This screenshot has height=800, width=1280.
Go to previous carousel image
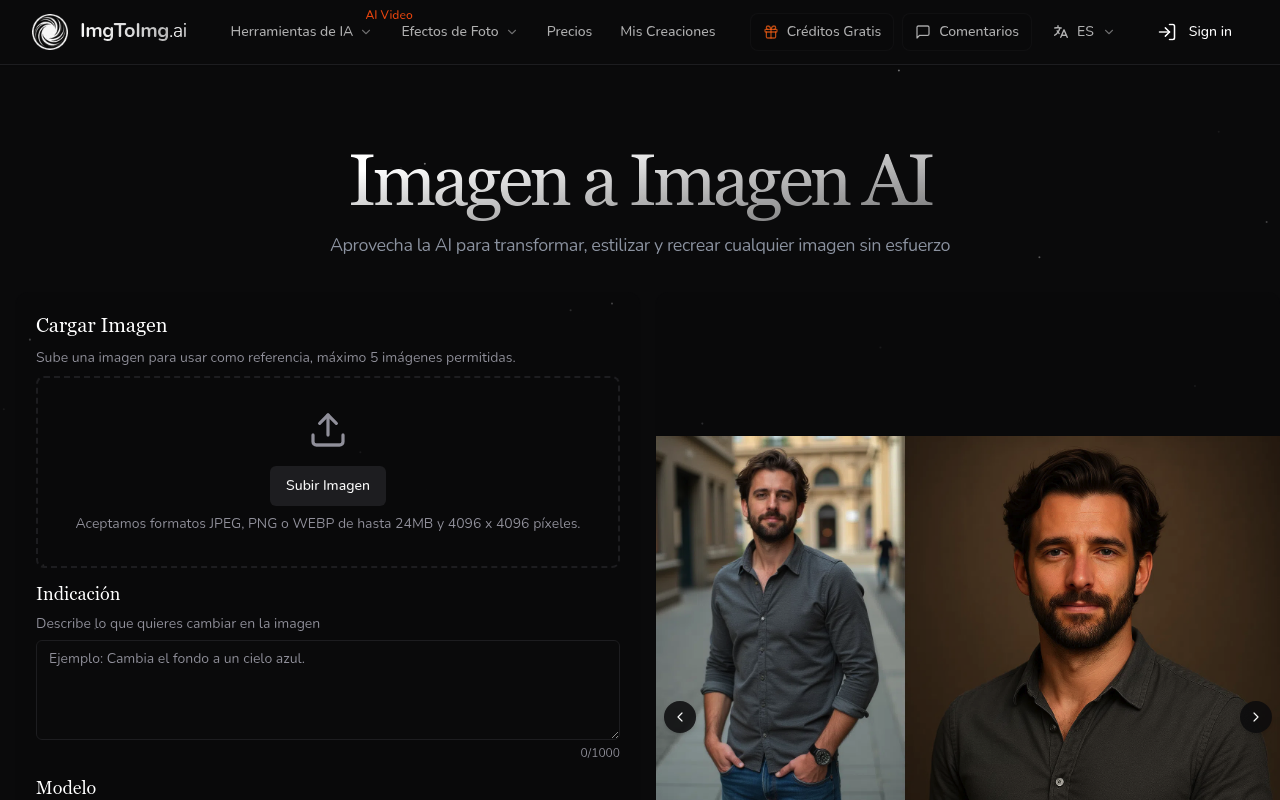pos(680,717)
